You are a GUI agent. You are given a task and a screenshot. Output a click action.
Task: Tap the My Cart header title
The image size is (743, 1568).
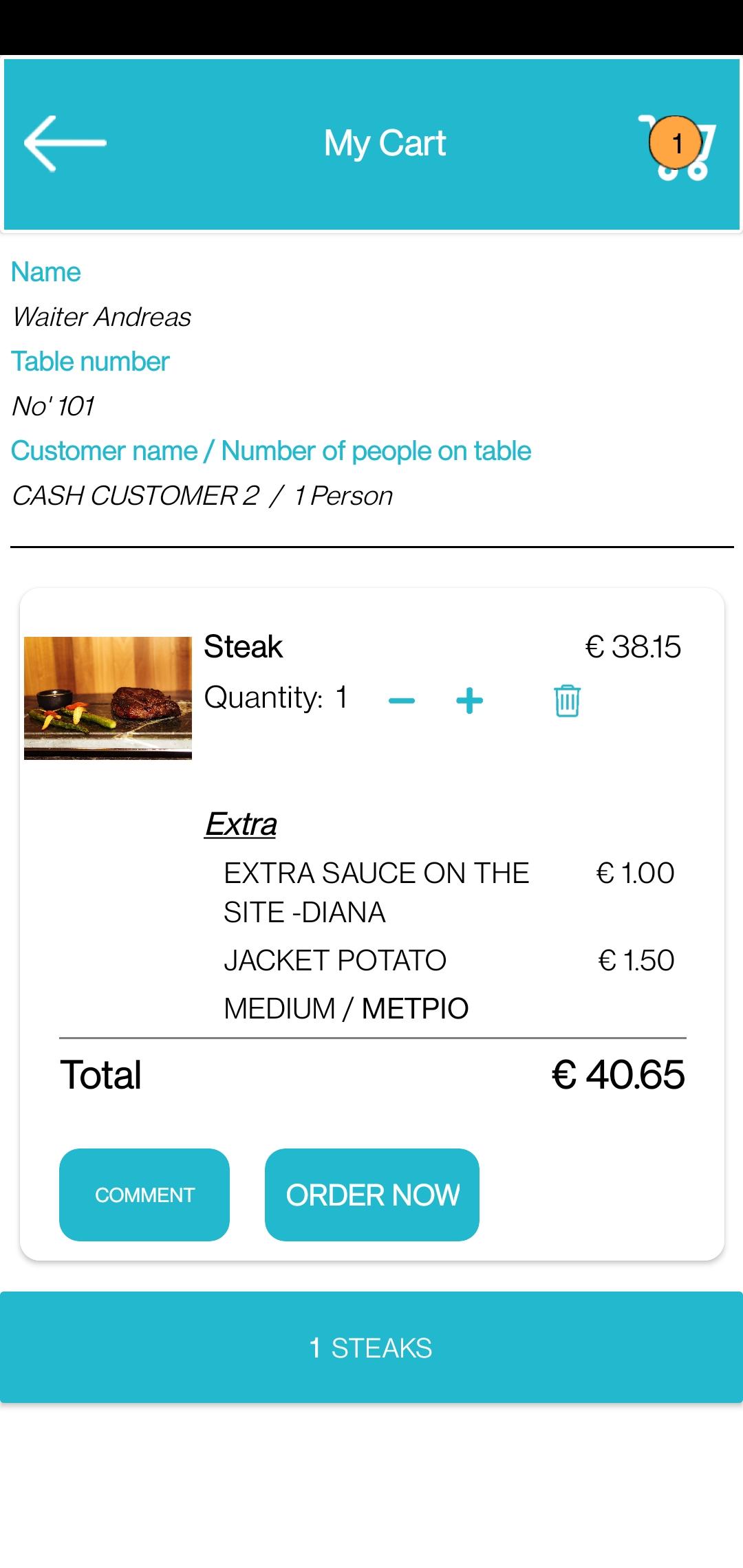385,143
